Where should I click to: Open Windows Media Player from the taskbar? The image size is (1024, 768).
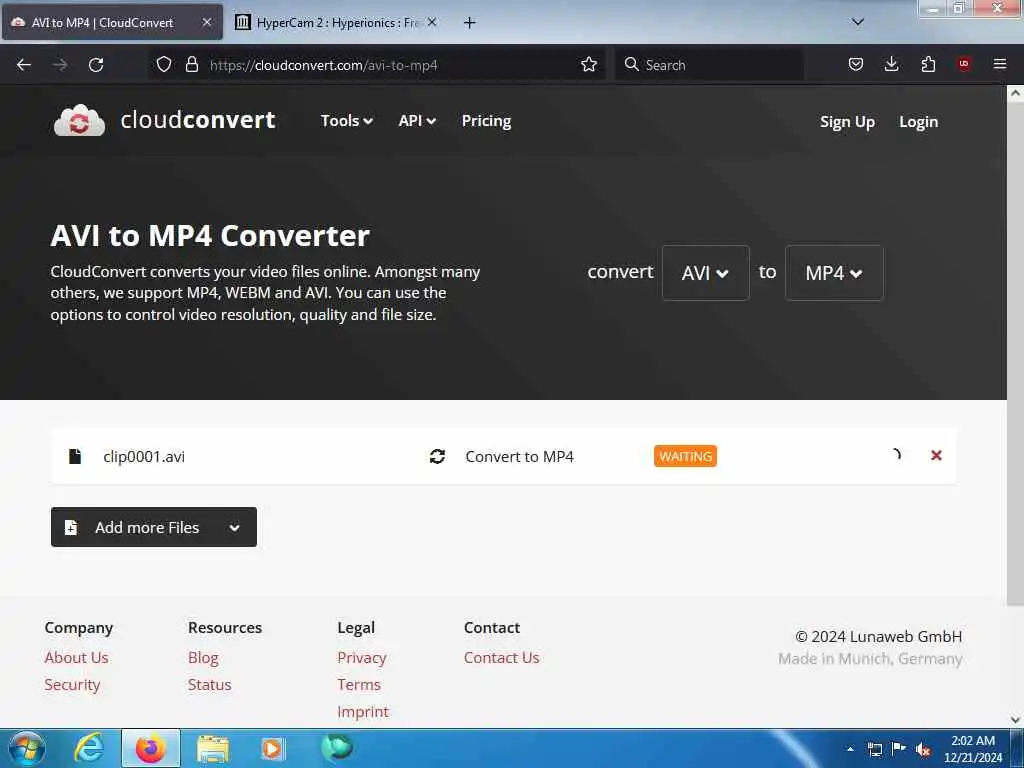(x=273, y=748)
